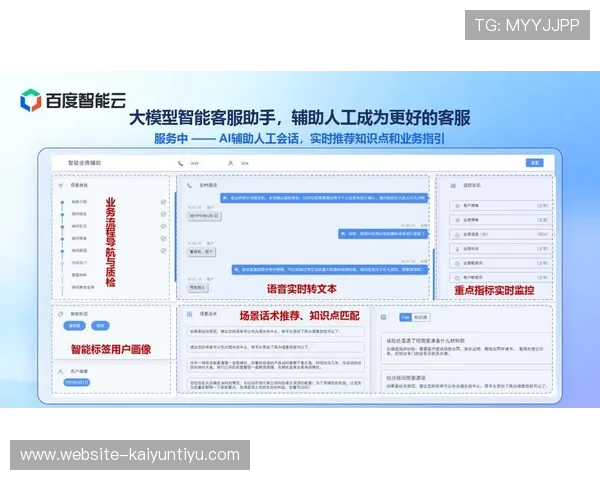Image resolution: width=600 pixels, height=480 pixels.
Task: Click the check mark of the first process step
Action: [x=163, y=202]
